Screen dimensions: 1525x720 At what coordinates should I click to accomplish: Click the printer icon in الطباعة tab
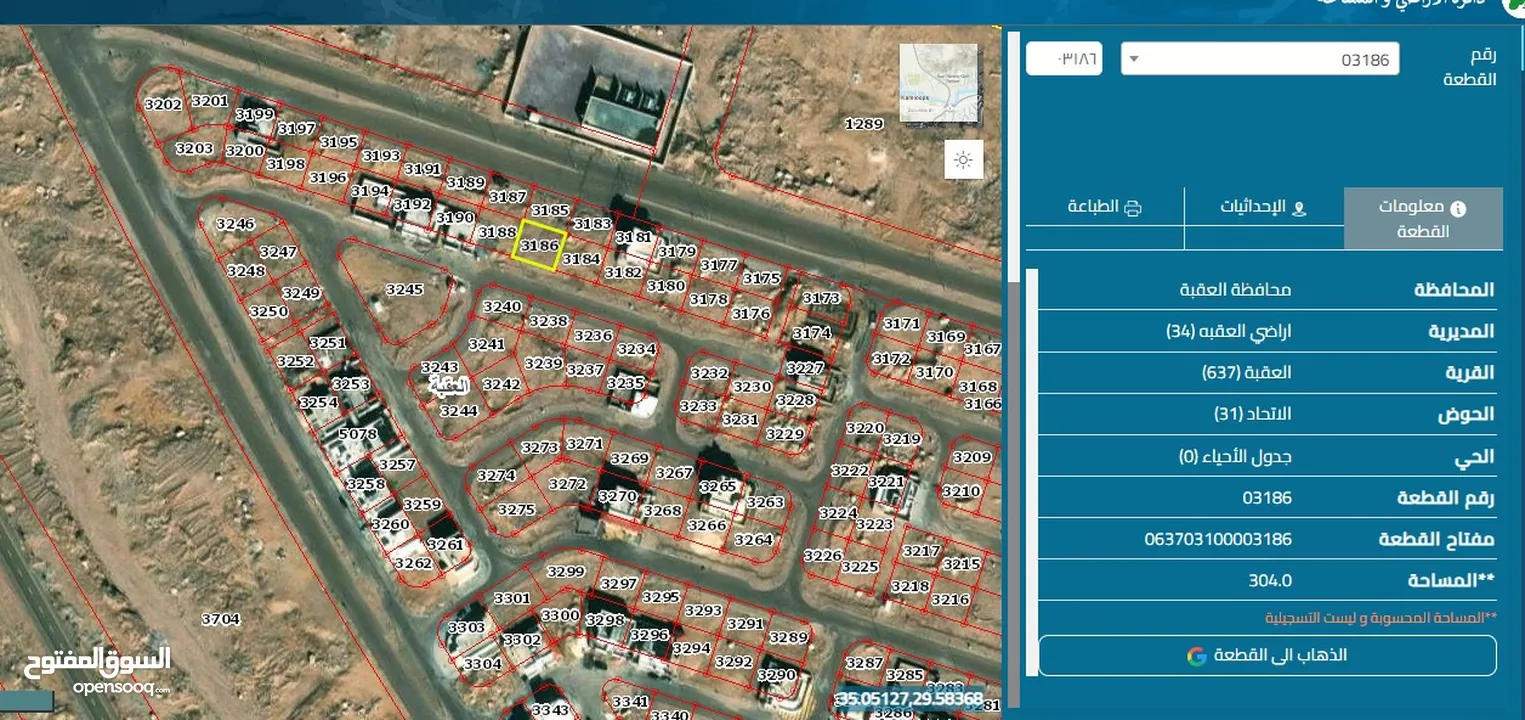coord(1132,208)
